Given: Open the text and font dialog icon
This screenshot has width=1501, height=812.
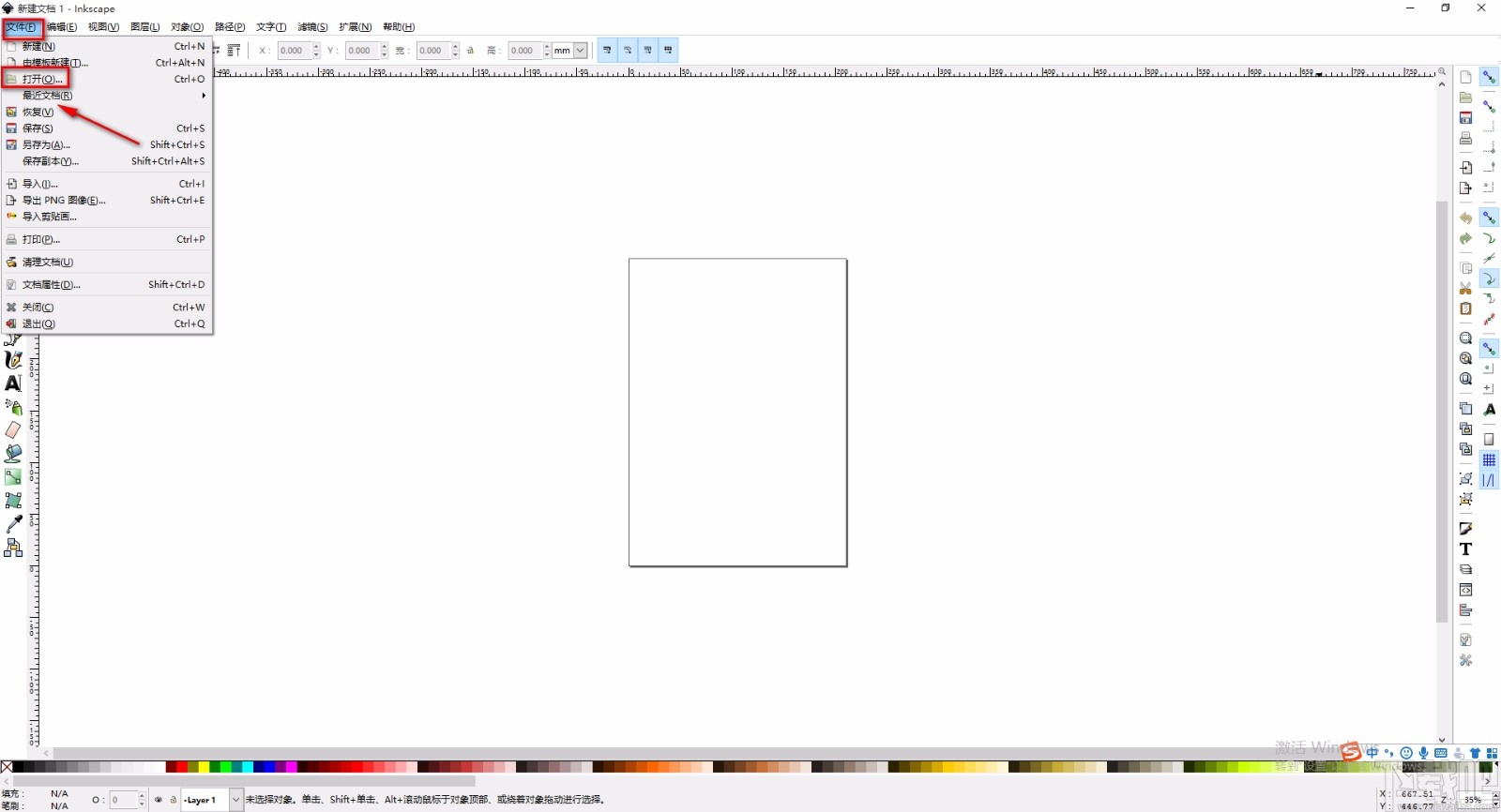Looking at the screenshot, I should tap(1465, 549).
